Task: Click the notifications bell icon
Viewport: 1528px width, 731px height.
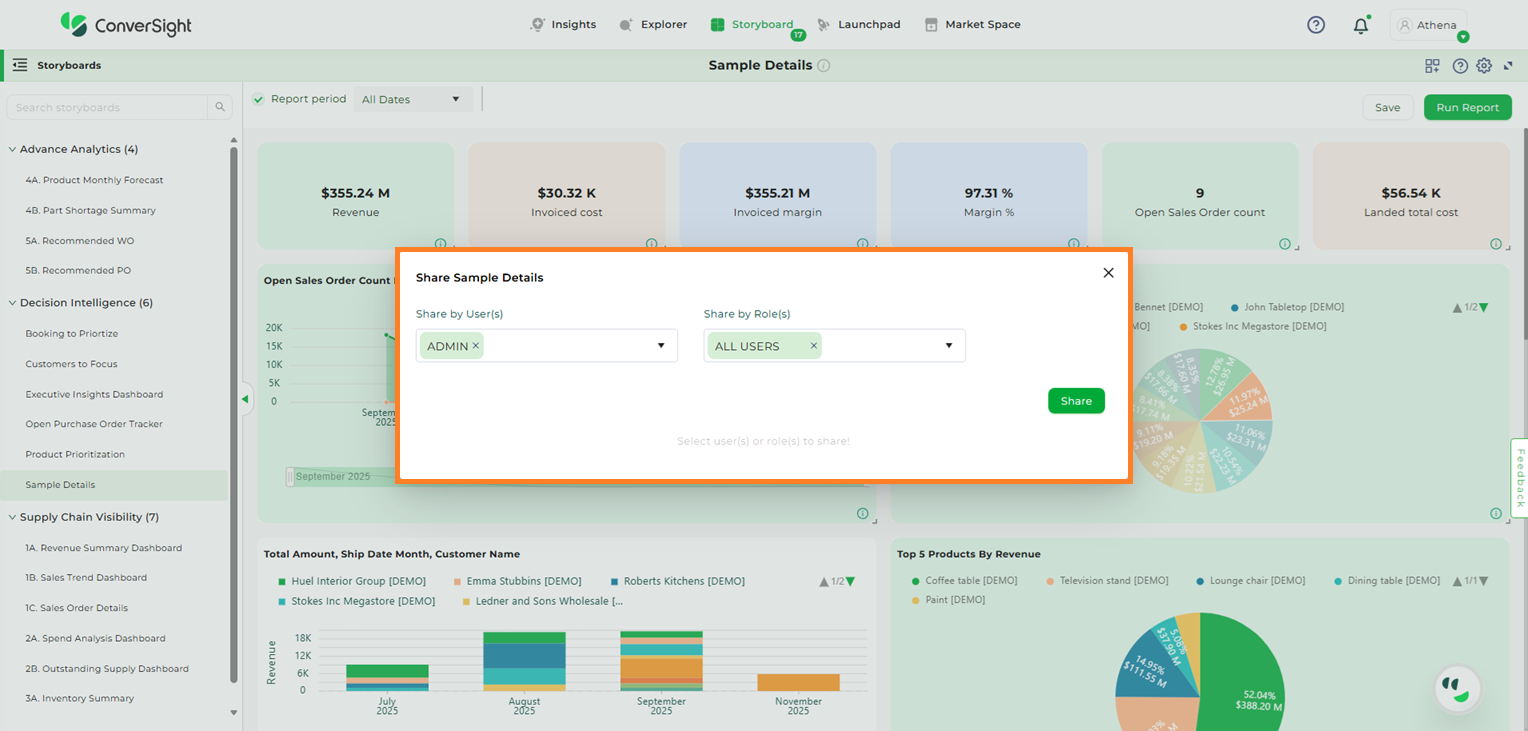Action: tap(1360, 26)
